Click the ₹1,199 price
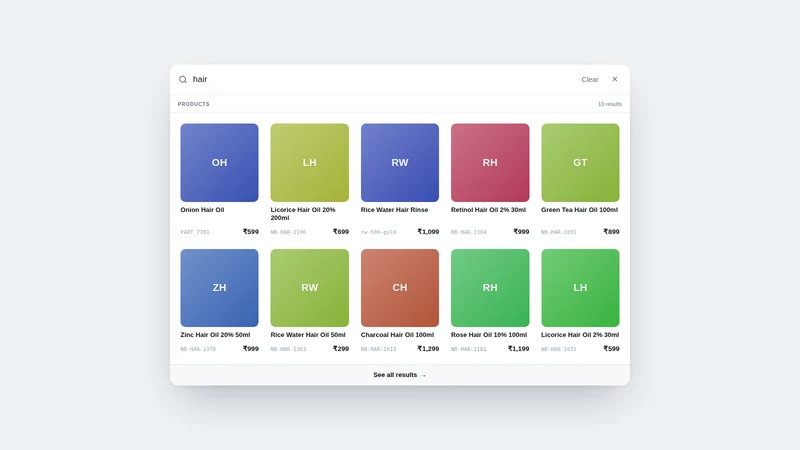 click(x=518, y=349)
